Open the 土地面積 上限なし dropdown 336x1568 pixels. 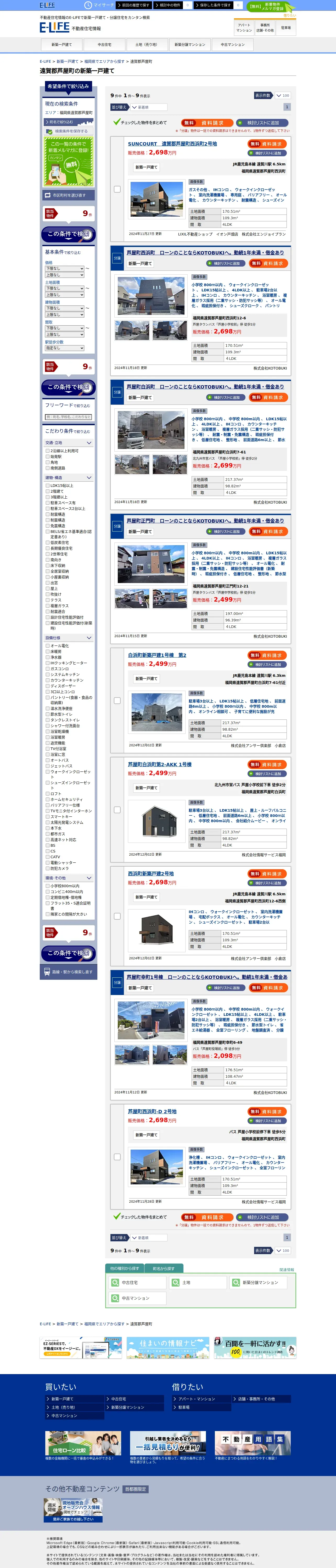pos(65,295)
